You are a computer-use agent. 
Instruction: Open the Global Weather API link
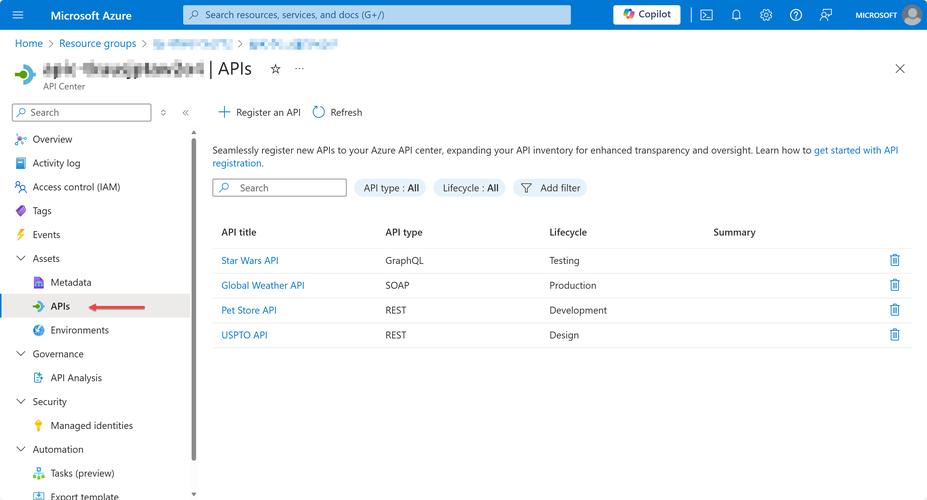(x=262, y=285)
